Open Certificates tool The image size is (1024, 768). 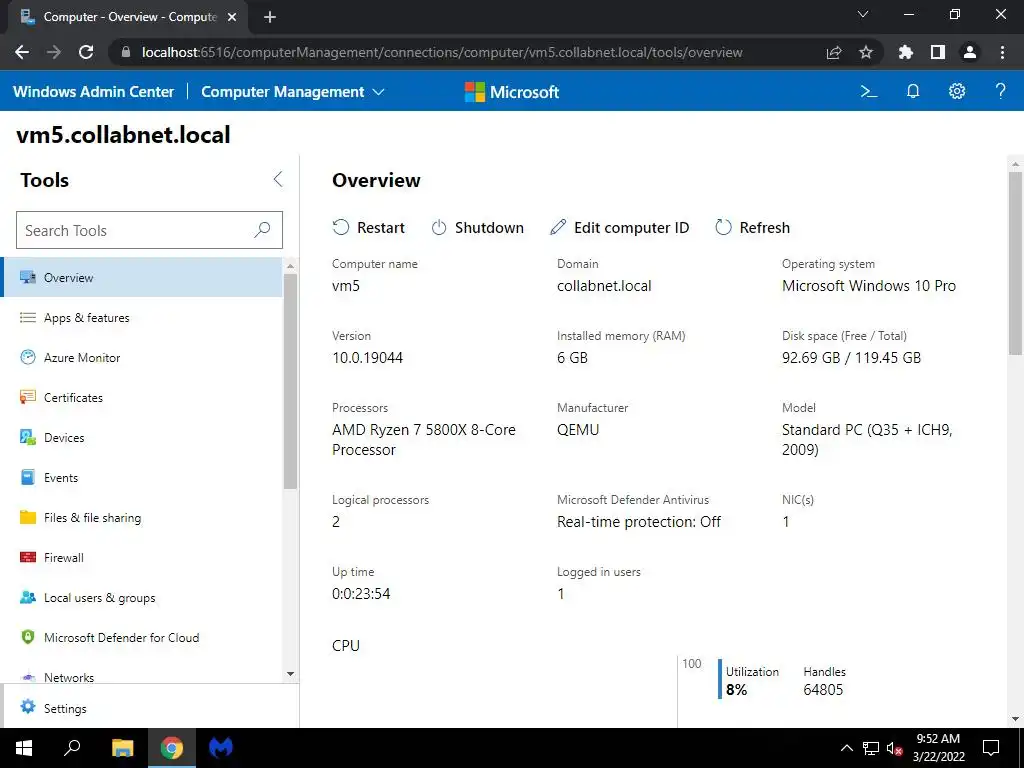pyautogui.click(x=142, y=397)
